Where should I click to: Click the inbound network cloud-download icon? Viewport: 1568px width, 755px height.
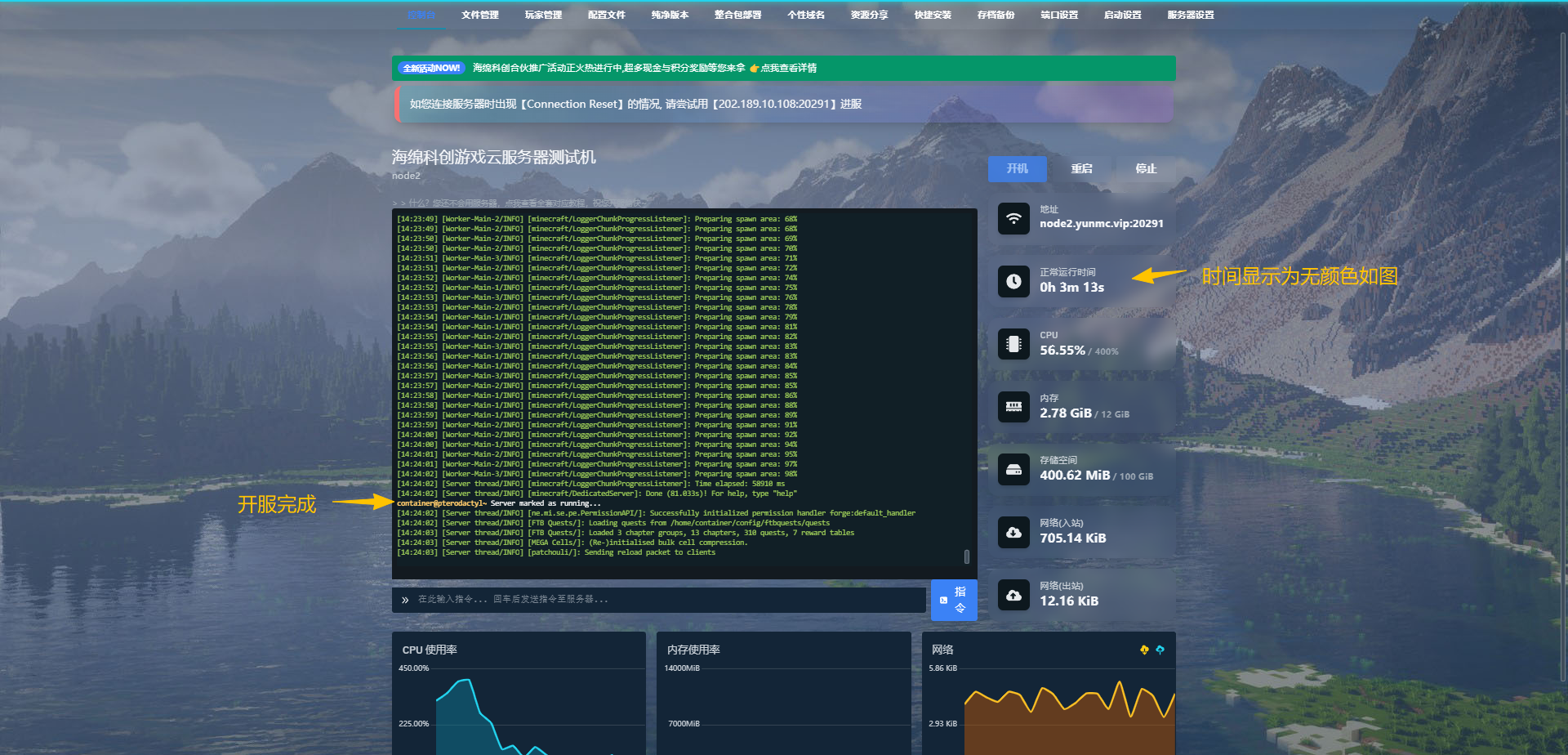1013,533
